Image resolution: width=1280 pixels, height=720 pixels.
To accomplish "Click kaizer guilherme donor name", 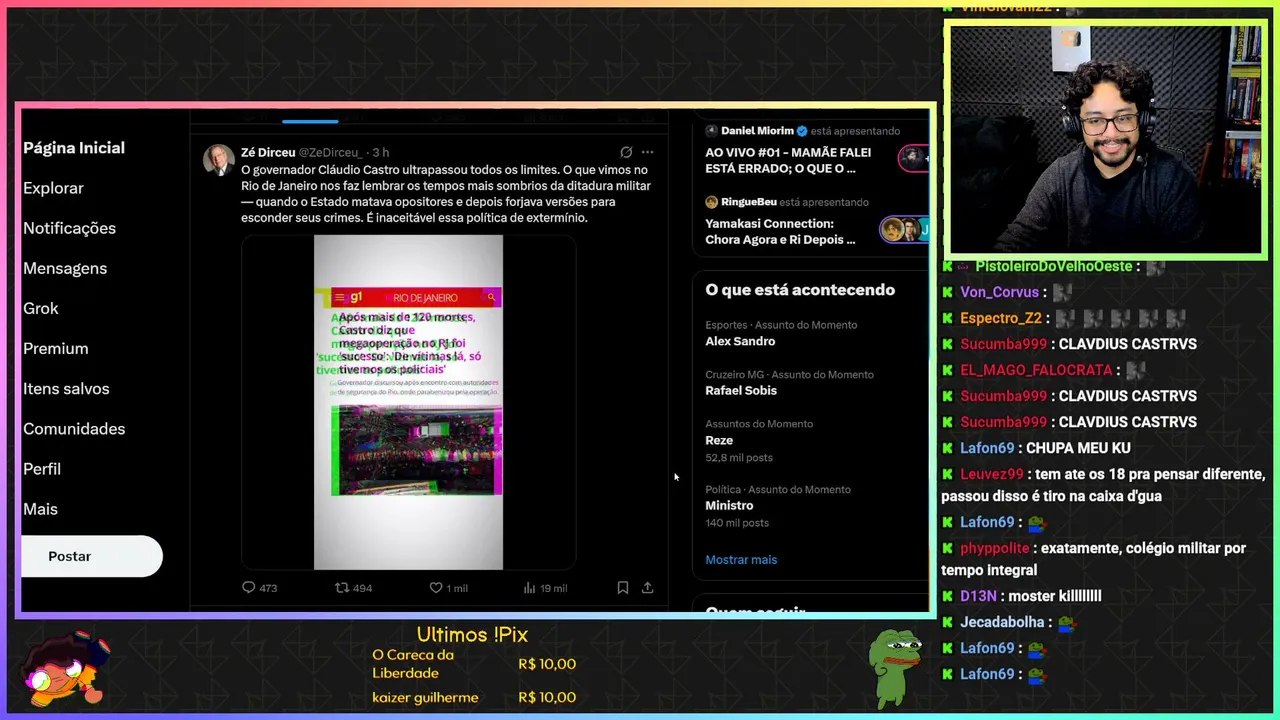I will [425, 698].
